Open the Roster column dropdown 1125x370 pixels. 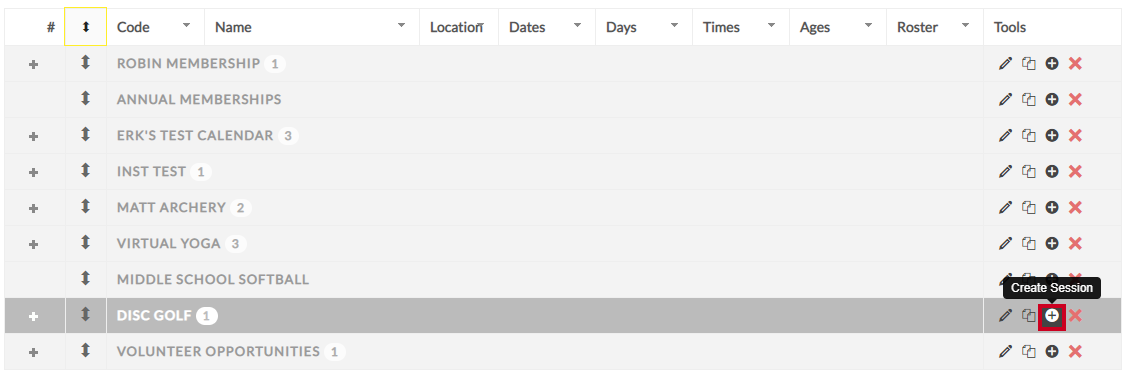966,25
